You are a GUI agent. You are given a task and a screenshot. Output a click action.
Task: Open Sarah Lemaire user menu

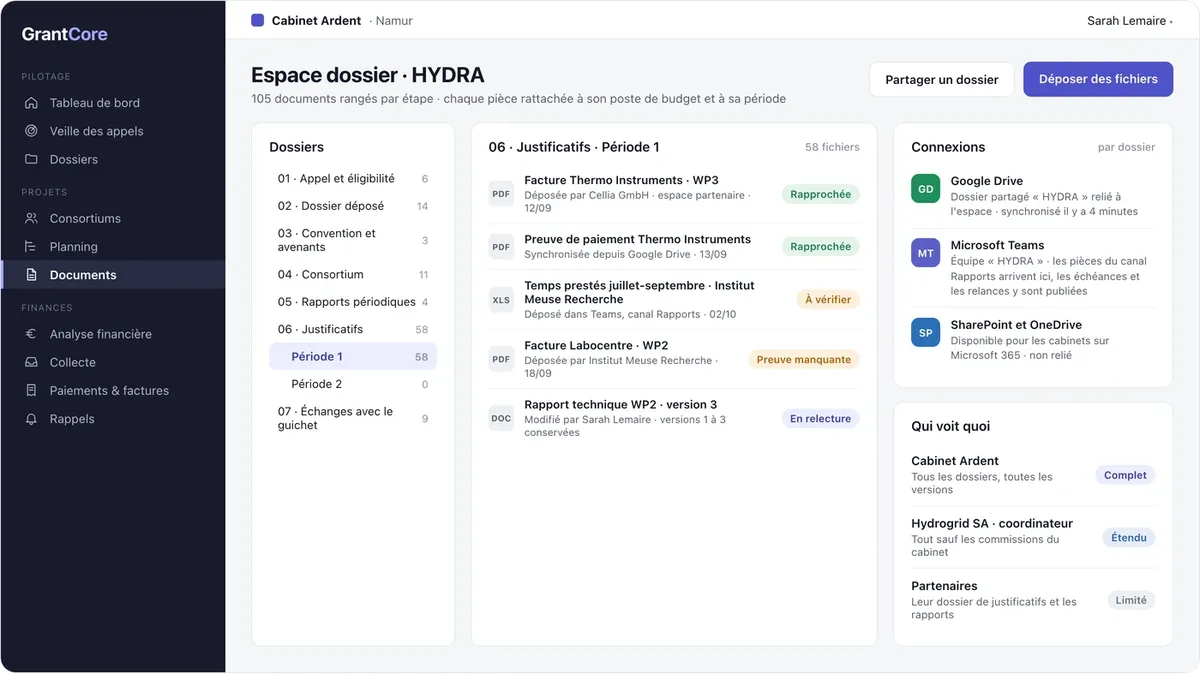coord(1130,21)
